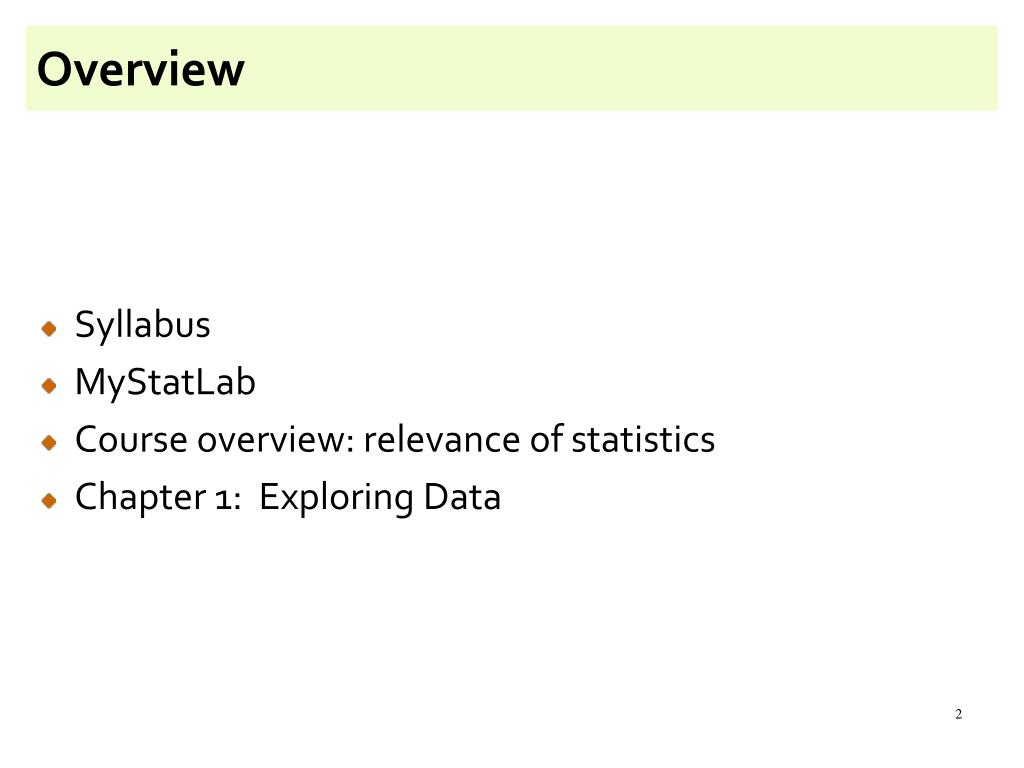Click the word of before statistics

tap(547, 439)
